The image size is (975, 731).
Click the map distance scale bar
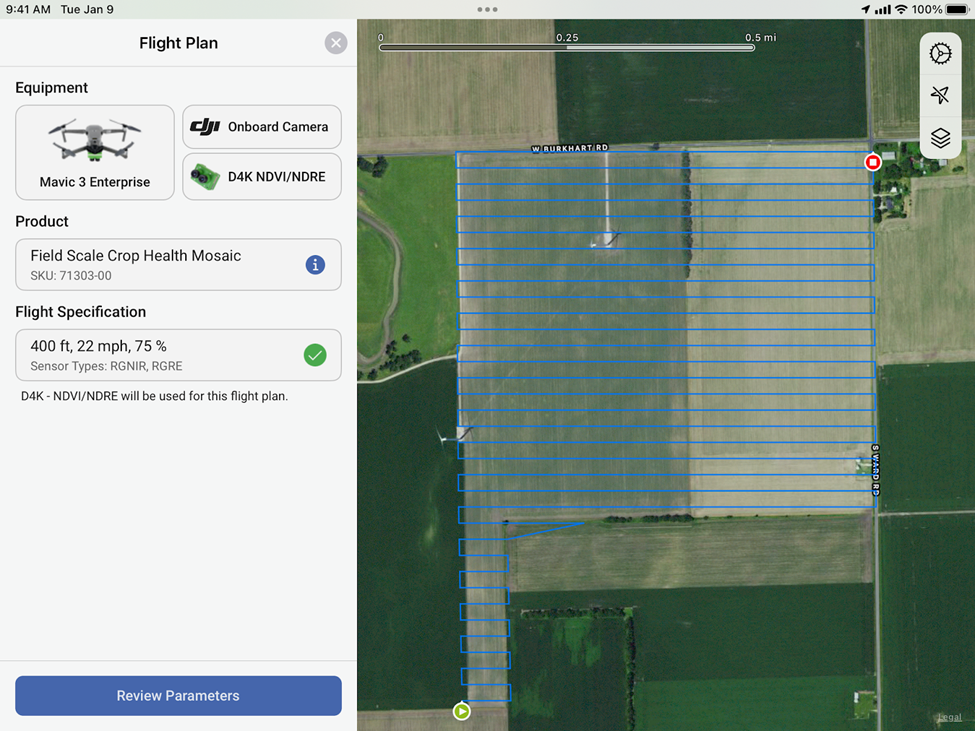click(x=567, y=47)
